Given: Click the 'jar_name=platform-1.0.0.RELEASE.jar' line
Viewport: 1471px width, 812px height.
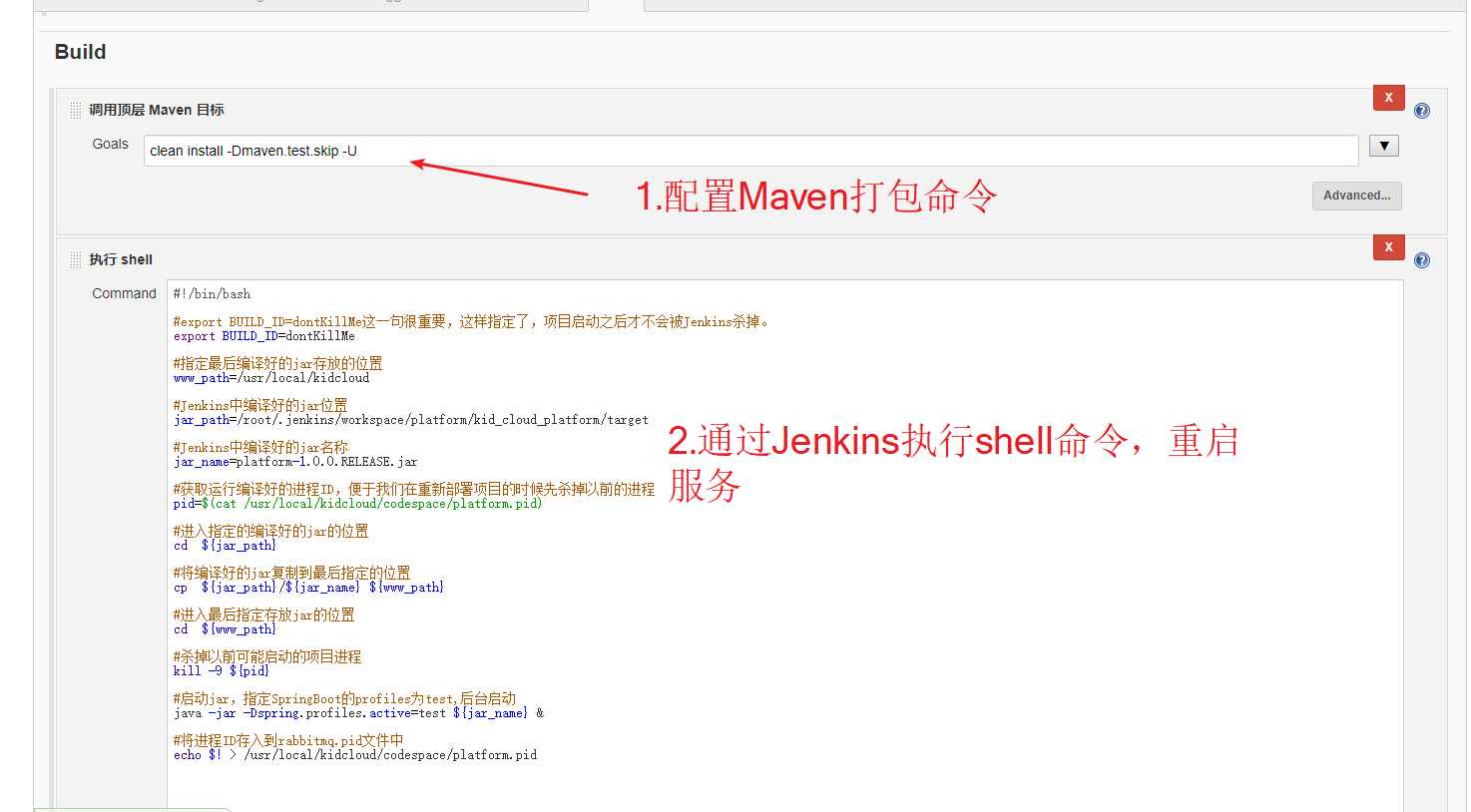Looking at the screenshot, I should pyautogui.click(x=294, y=462).
